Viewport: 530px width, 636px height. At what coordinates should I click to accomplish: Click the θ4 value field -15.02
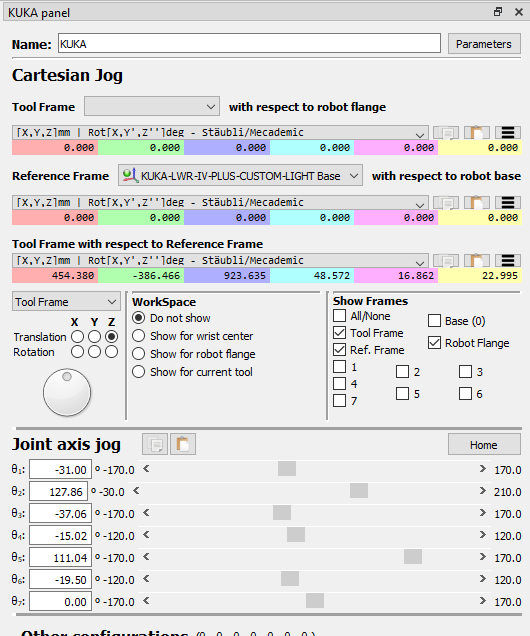tap(60, 535)
